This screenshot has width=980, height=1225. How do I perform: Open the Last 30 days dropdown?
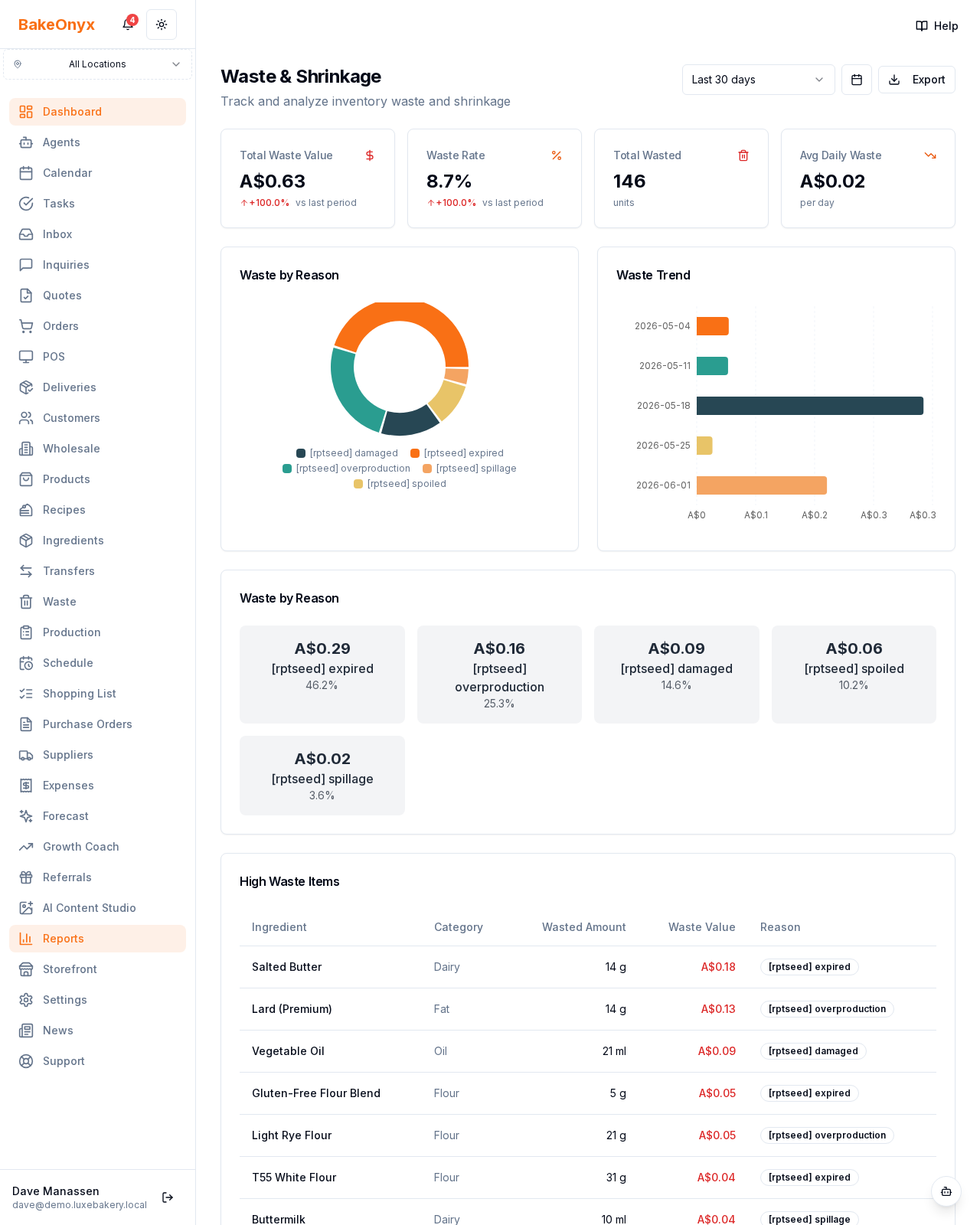coord(758,80)
